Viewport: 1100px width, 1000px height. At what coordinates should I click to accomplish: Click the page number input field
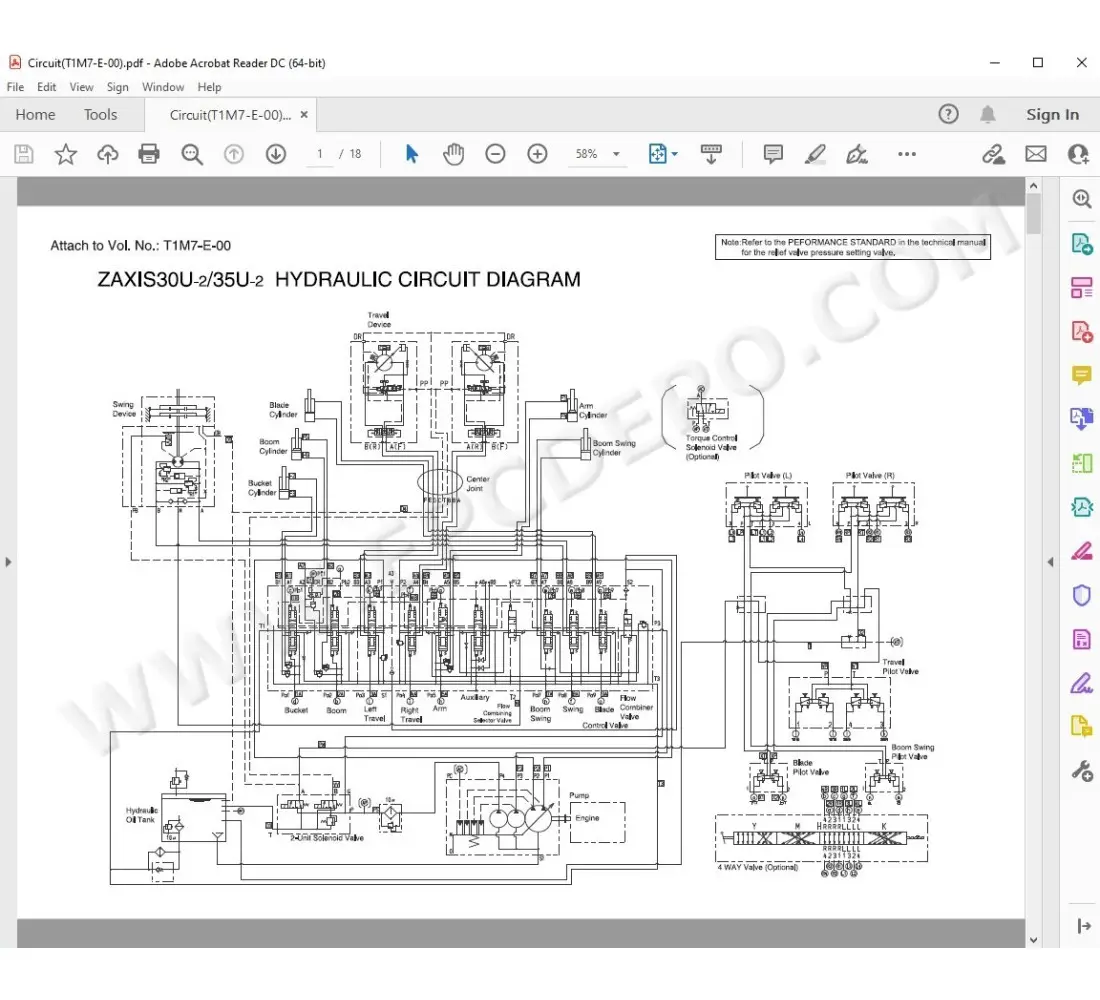[320, 154]
